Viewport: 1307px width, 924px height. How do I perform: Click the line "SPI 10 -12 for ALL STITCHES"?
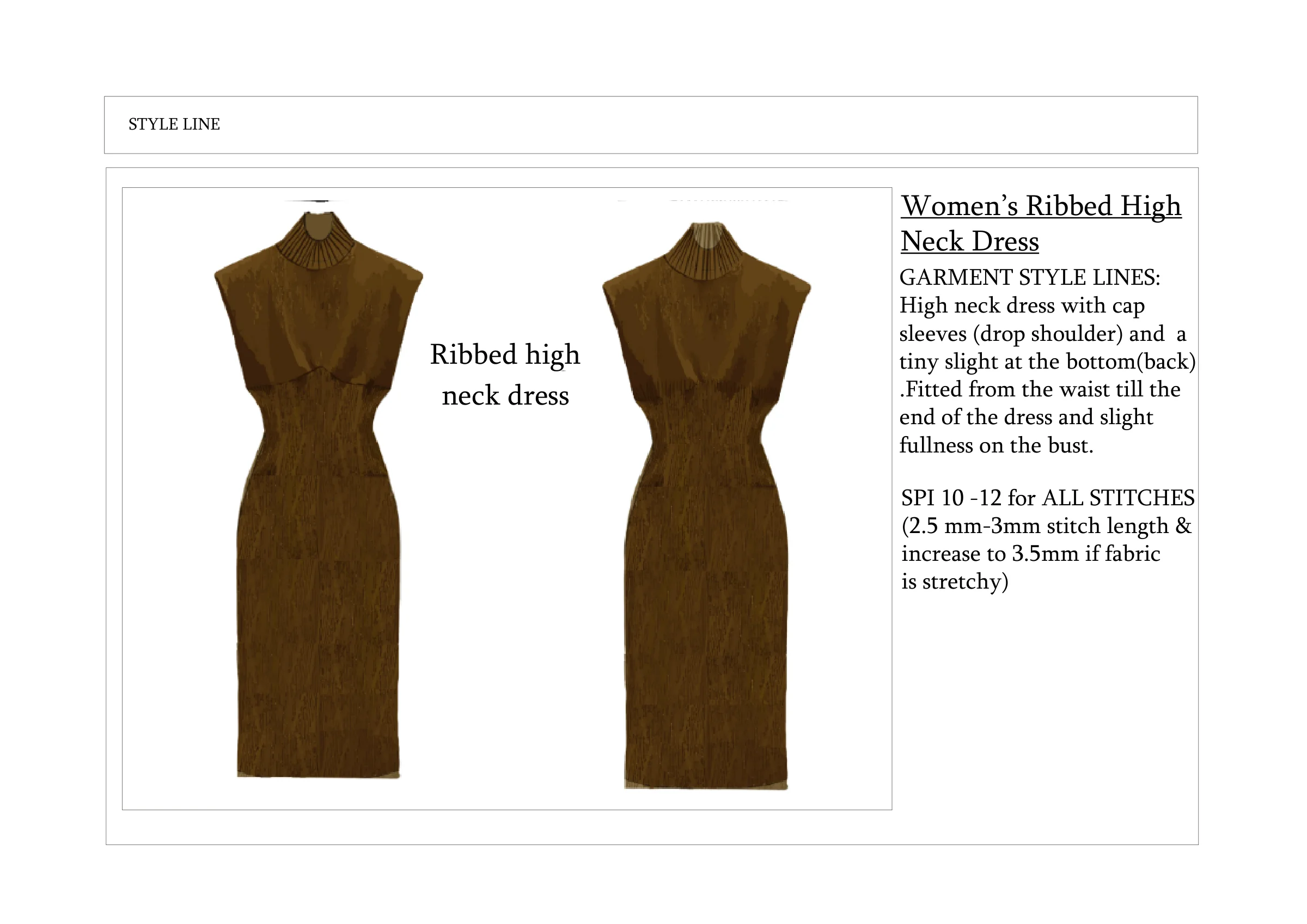click(x=1048, y=498)
